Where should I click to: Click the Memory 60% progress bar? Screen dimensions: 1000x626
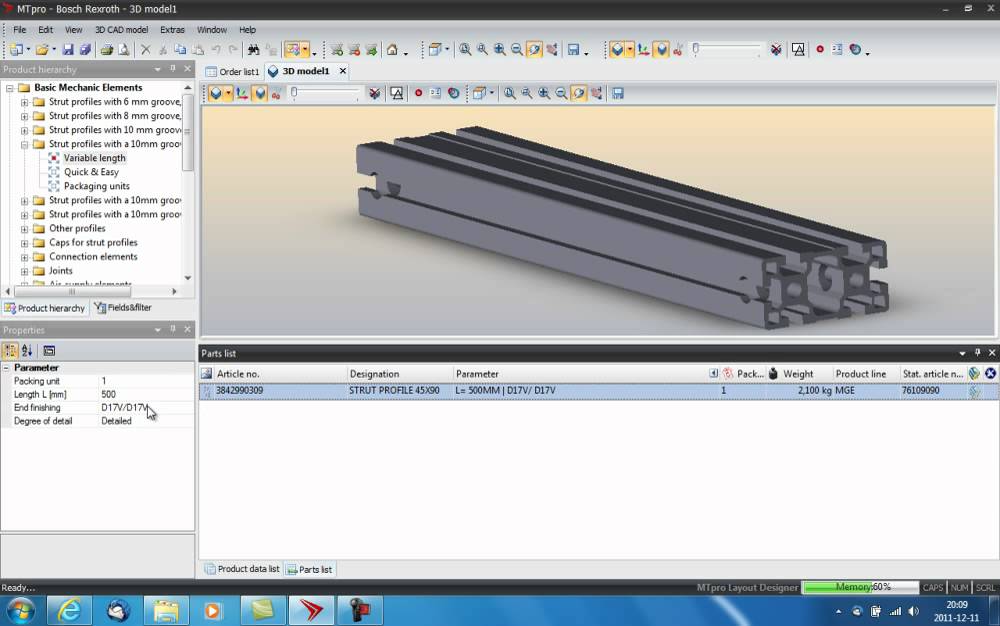click(860, 587)
